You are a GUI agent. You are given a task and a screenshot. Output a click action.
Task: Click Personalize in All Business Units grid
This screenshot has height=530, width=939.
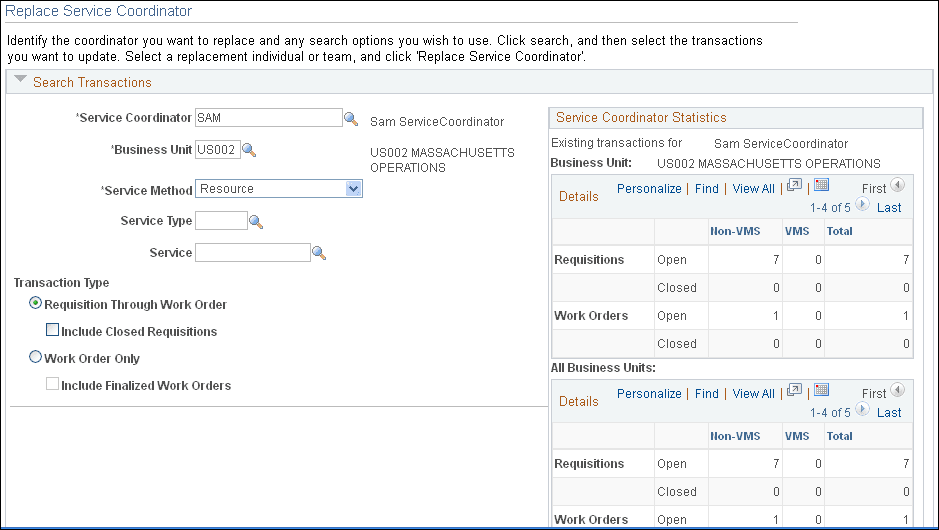pyautogui.click(x=649, y=393)
